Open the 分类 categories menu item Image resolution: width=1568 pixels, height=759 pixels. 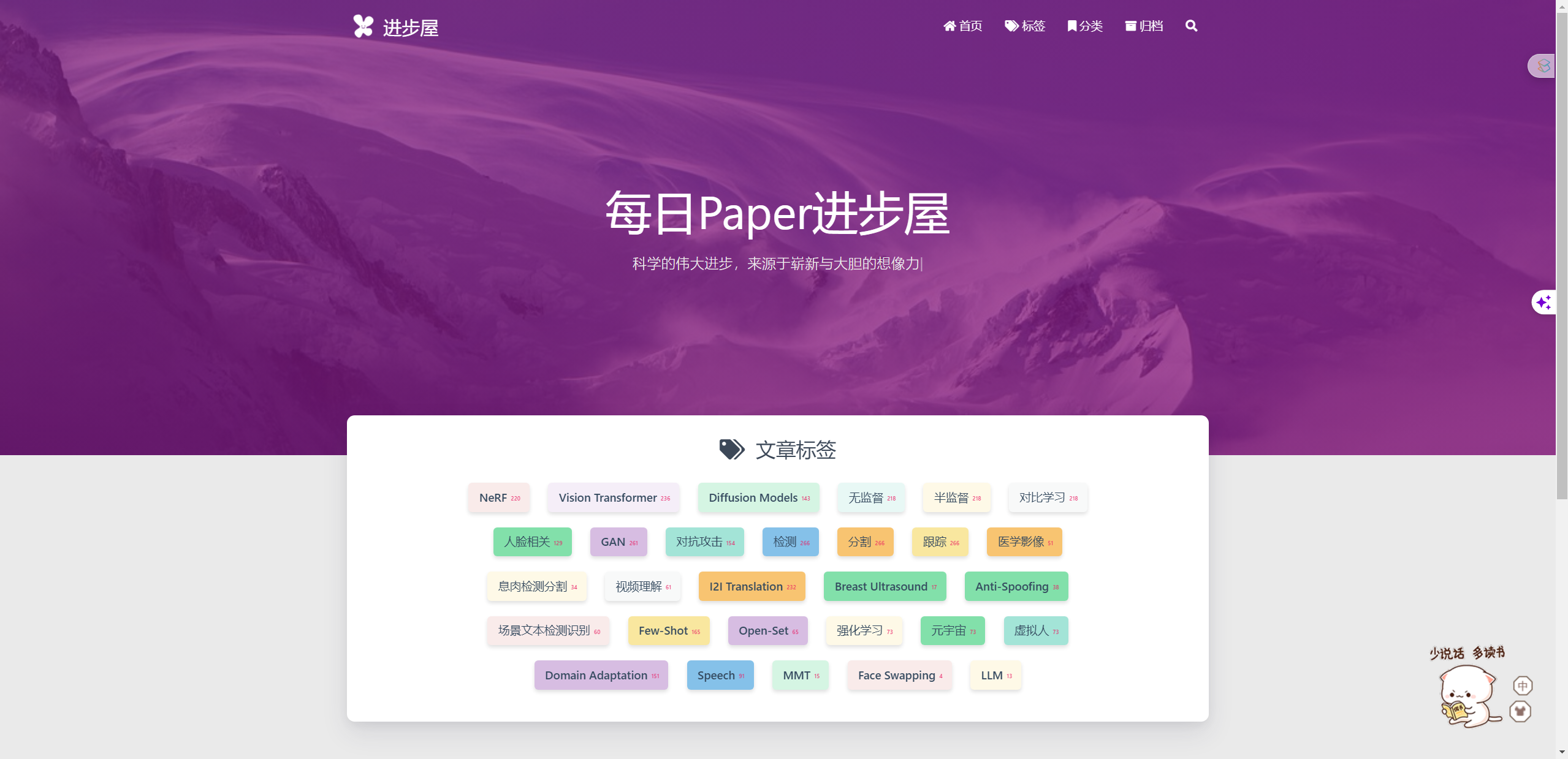pos(1085,26)
